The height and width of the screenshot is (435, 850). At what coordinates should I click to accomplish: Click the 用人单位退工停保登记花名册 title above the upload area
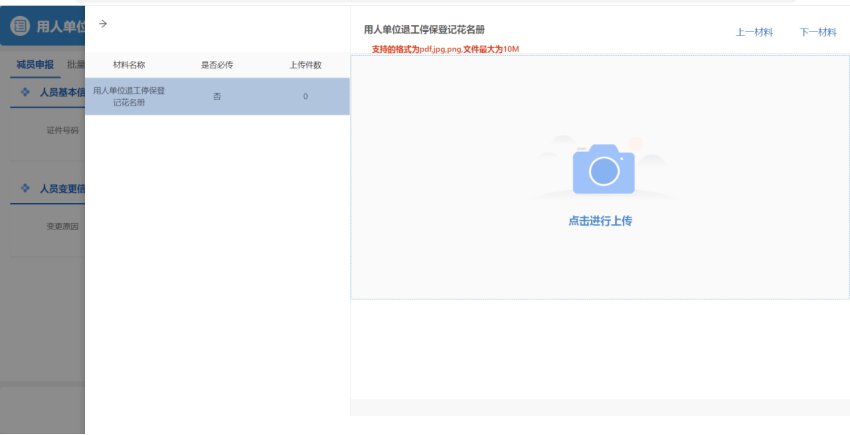point(424,30)
